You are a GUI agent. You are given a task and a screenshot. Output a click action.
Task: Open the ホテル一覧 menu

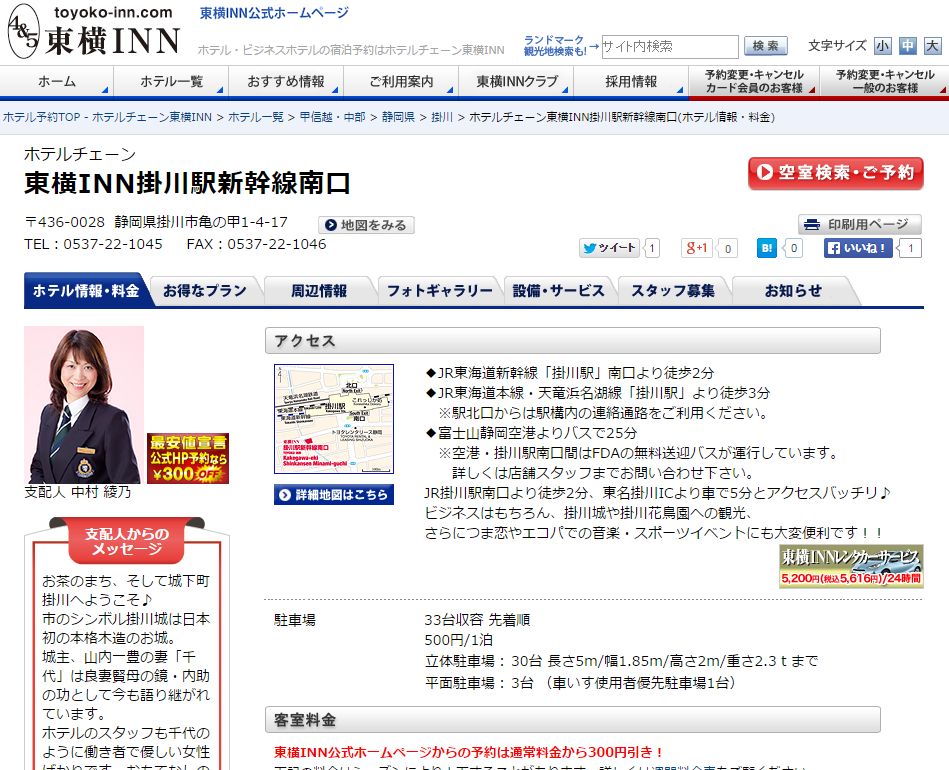171,82
